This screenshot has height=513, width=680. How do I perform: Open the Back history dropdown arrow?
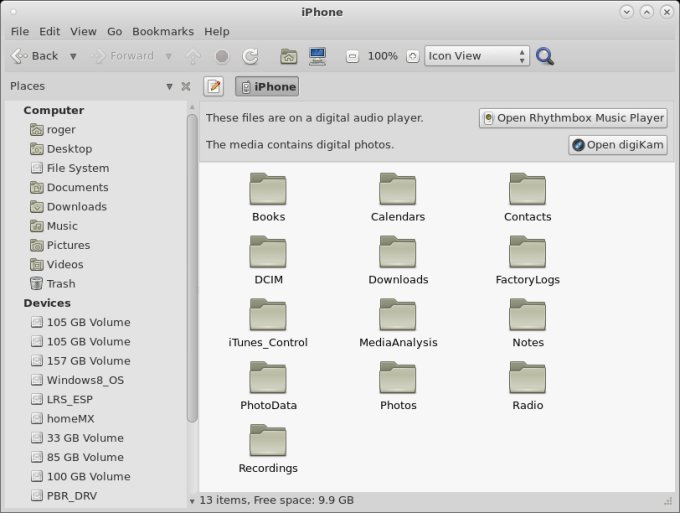[71, 56]
